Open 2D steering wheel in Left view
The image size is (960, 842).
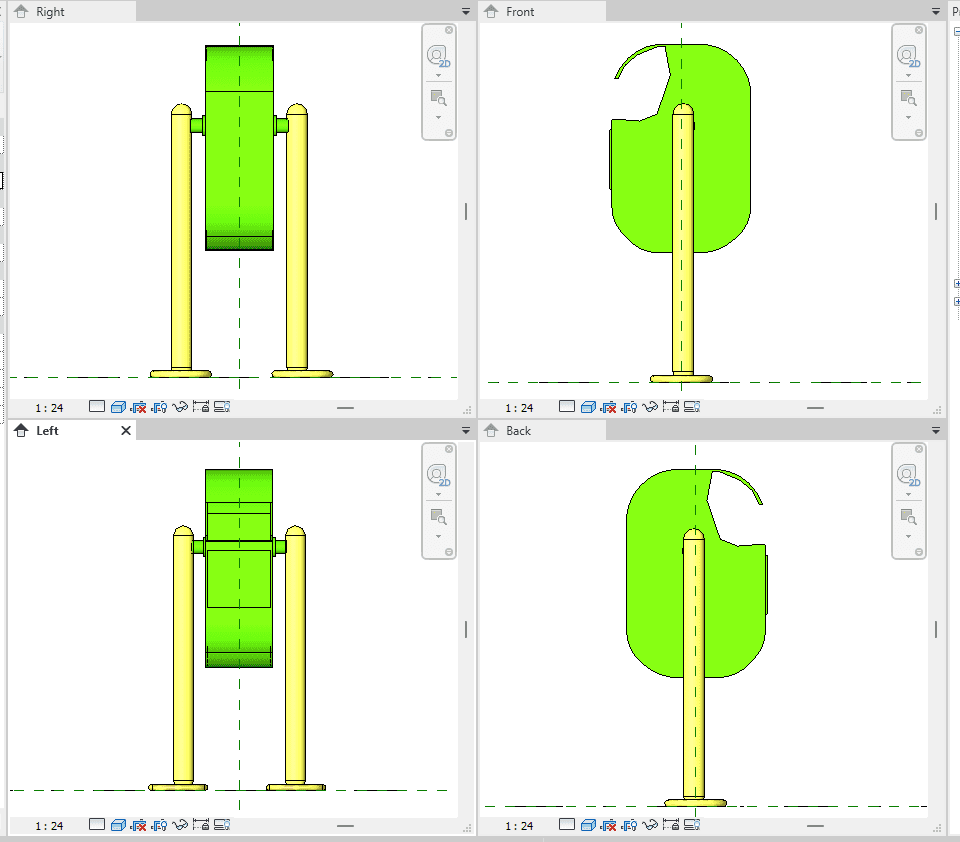click(x=438, y=475)
